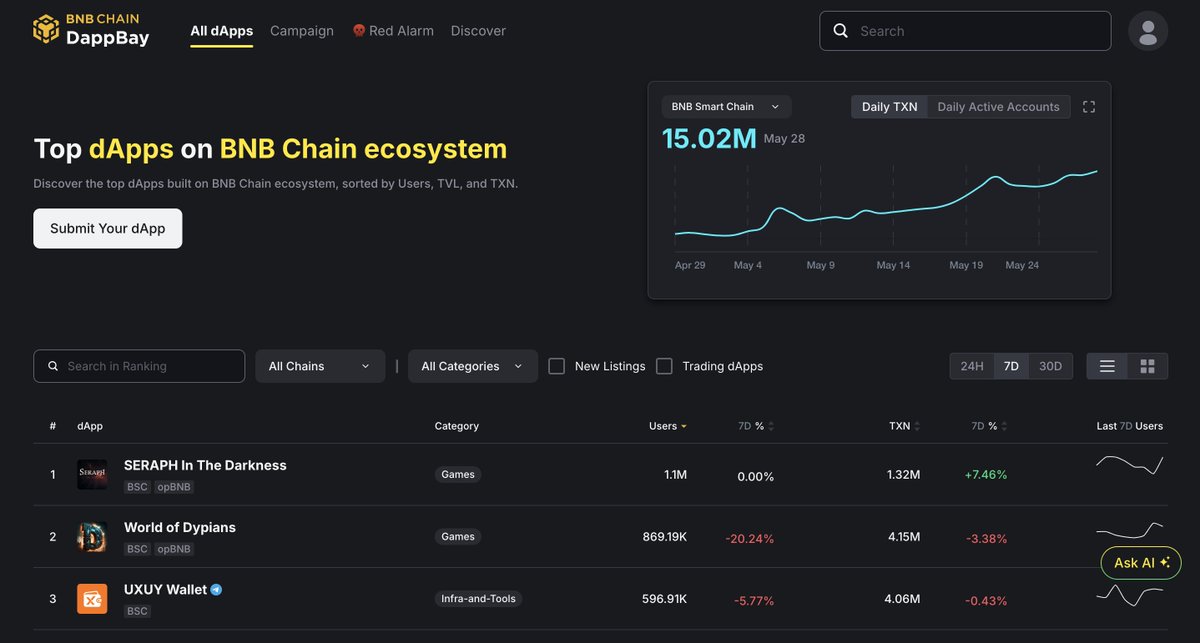Open SERAPH last 7D users sparkline
This screenshot has height=643, width=1200.
1130,465
